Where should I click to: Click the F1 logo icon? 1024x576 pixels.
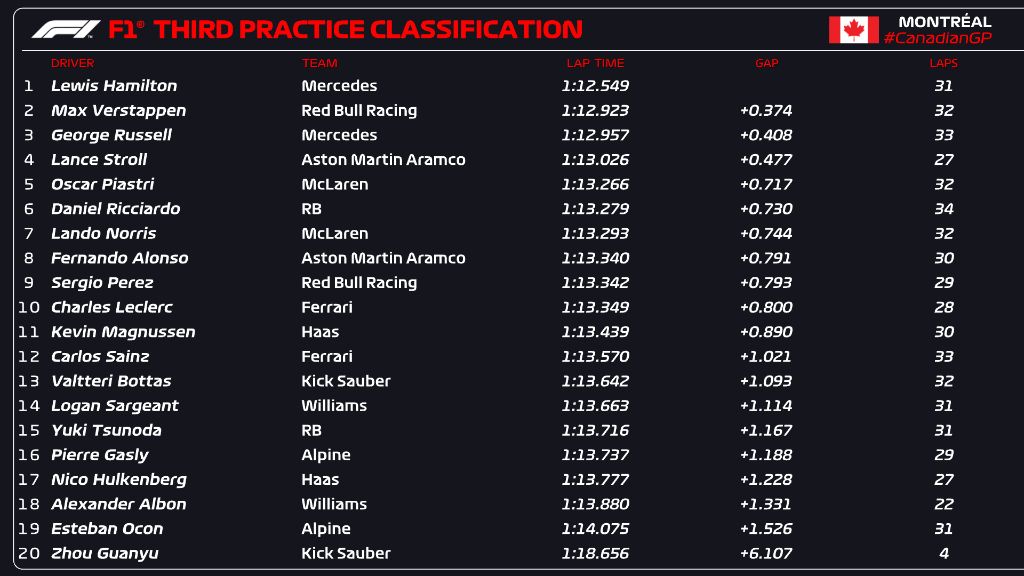(x=65, y=30)
